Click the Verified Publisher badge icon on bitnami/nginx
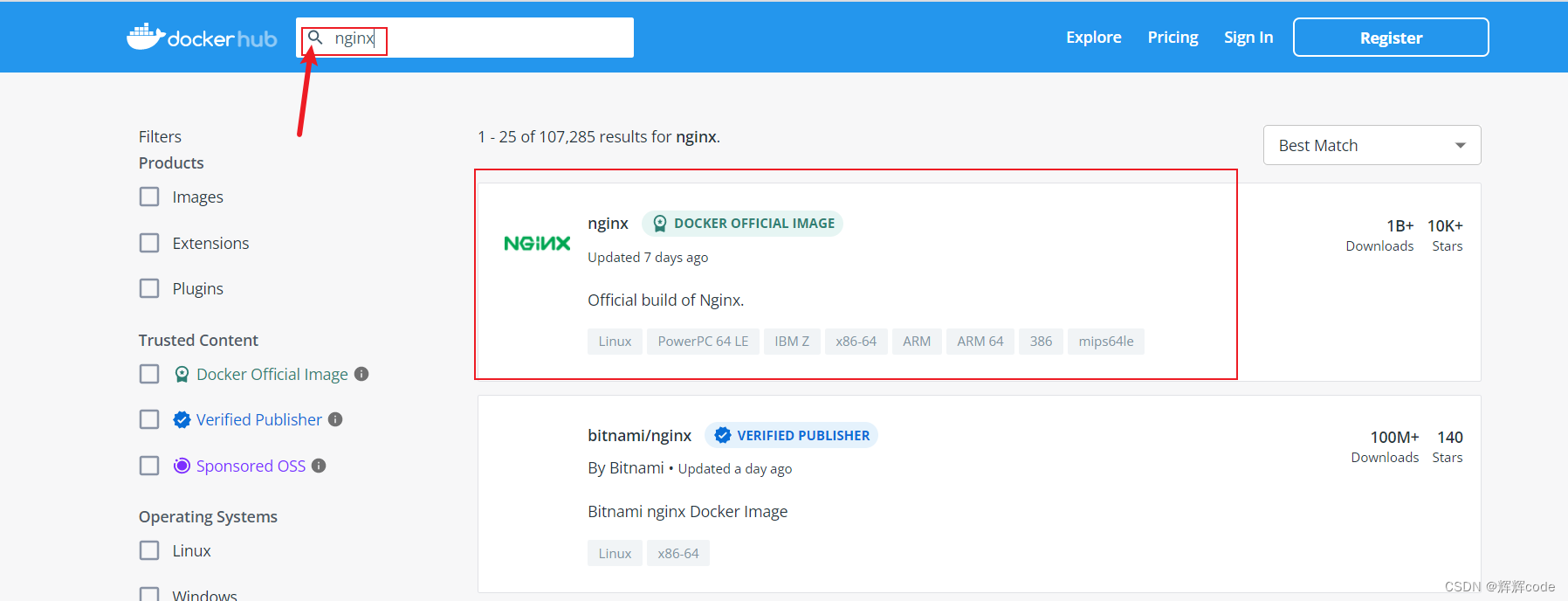1568x601 pixels. coord(723,435)
